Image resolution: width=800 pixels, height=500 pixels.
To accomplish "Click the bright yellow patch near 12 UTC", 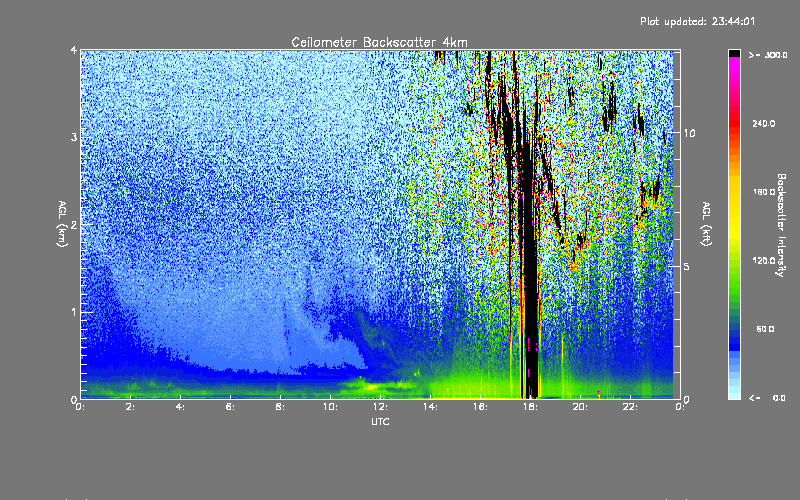I will coord(371,387).
